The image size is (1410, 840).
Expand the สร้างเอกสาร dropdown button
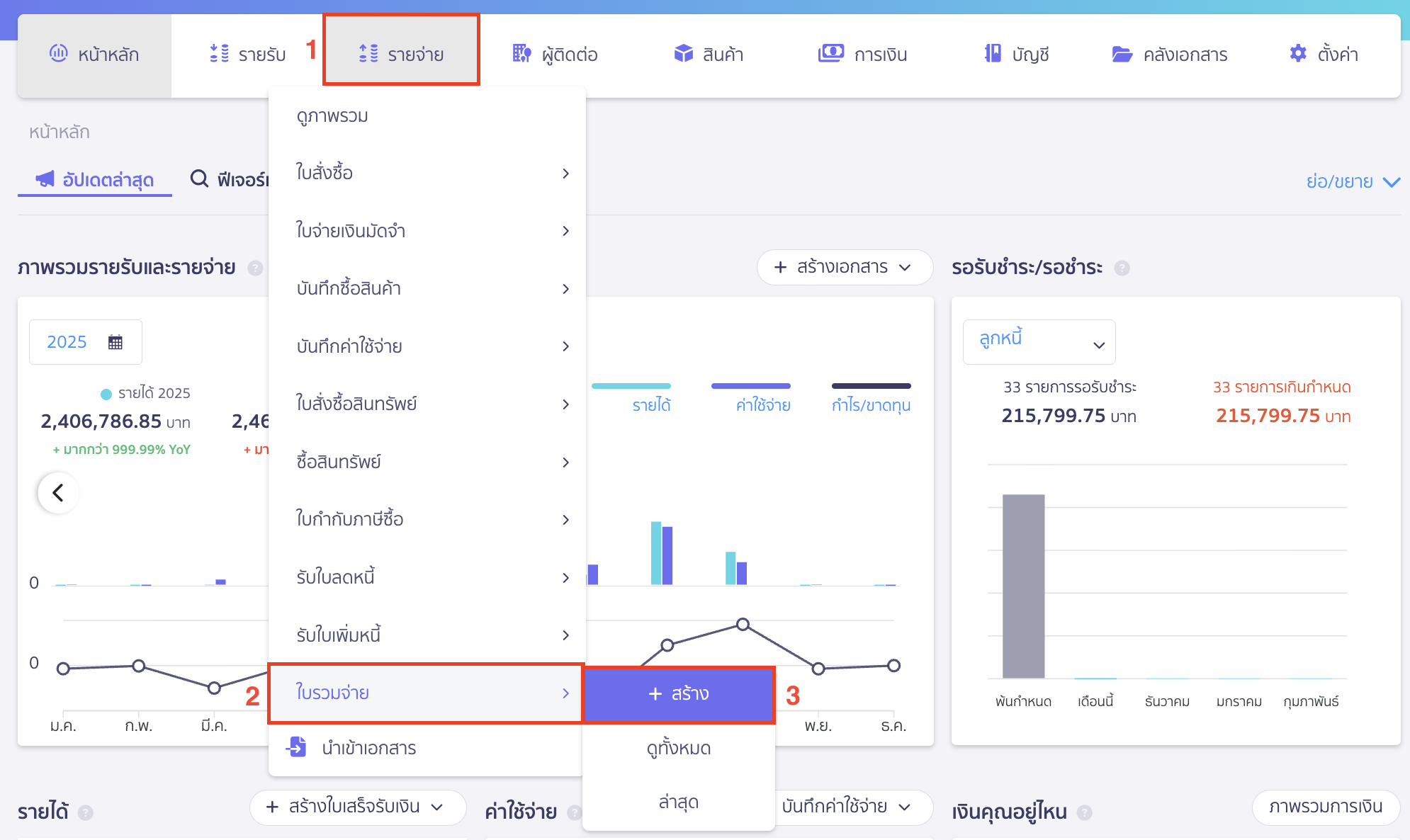pyautogui.click(x=844, y=267)
